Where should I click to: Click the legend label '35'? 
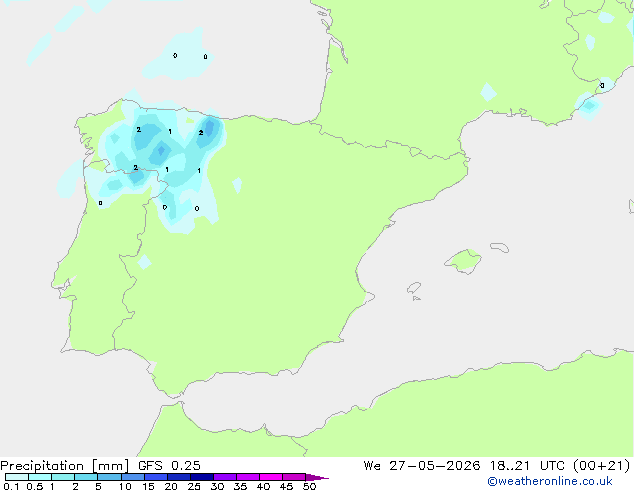240,486
